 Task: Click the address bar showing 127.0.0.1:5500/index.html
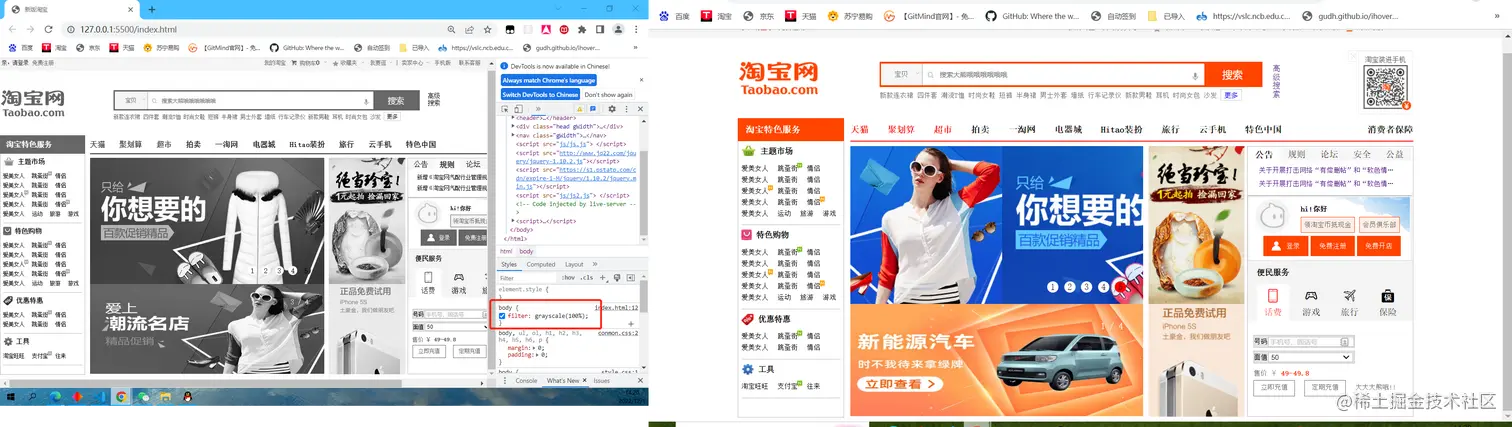pos(250,30)
